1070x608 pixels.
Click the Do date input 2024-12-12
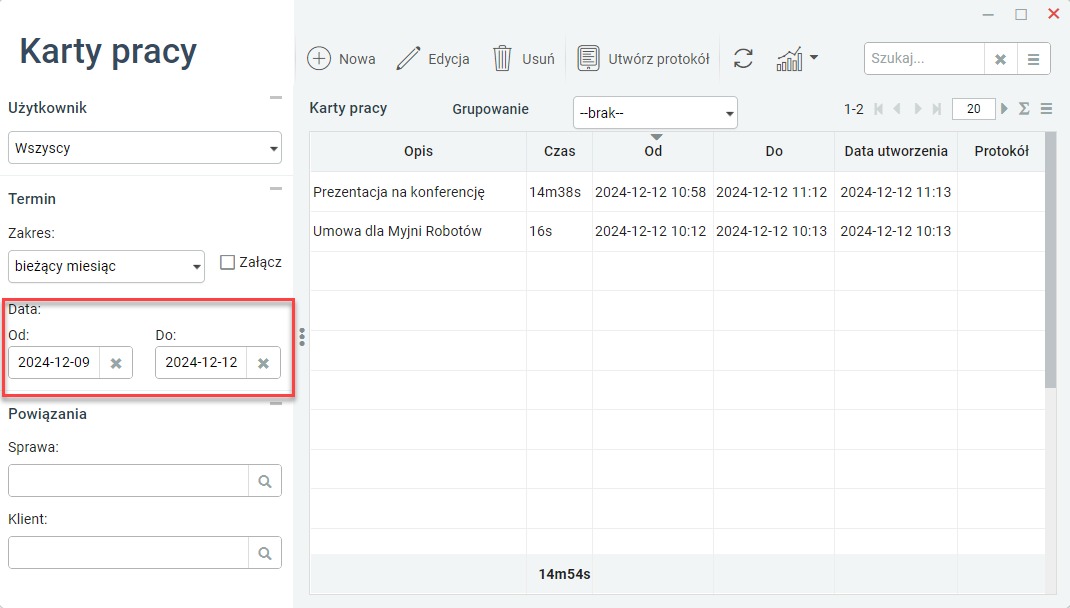[201, 362]
